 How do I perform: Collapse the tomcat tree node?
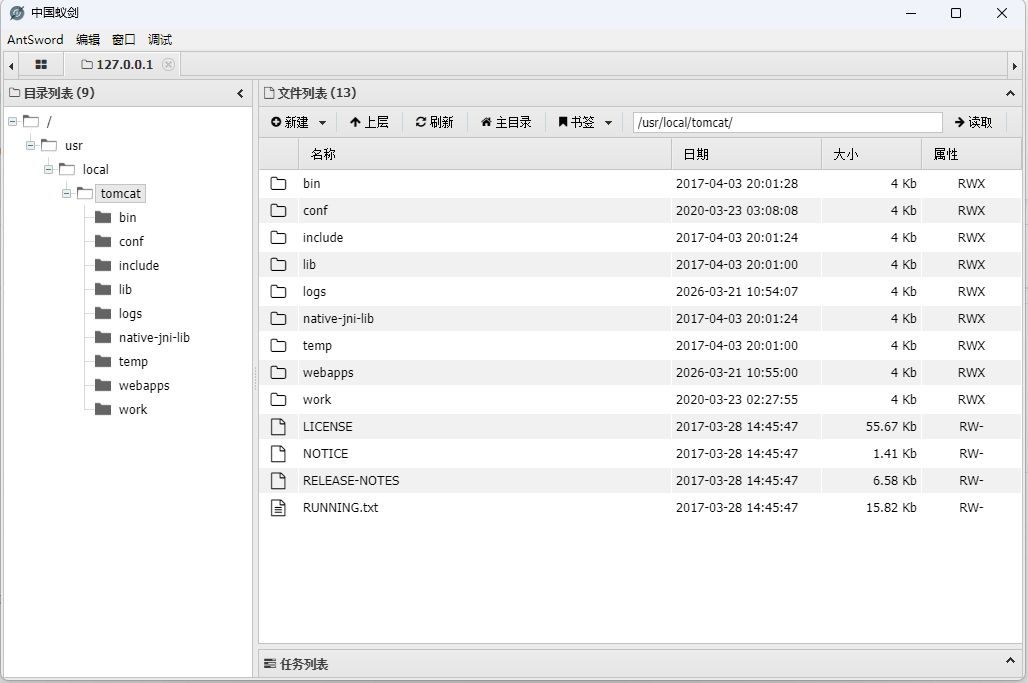pyautogui.click(x=67, y=193)
